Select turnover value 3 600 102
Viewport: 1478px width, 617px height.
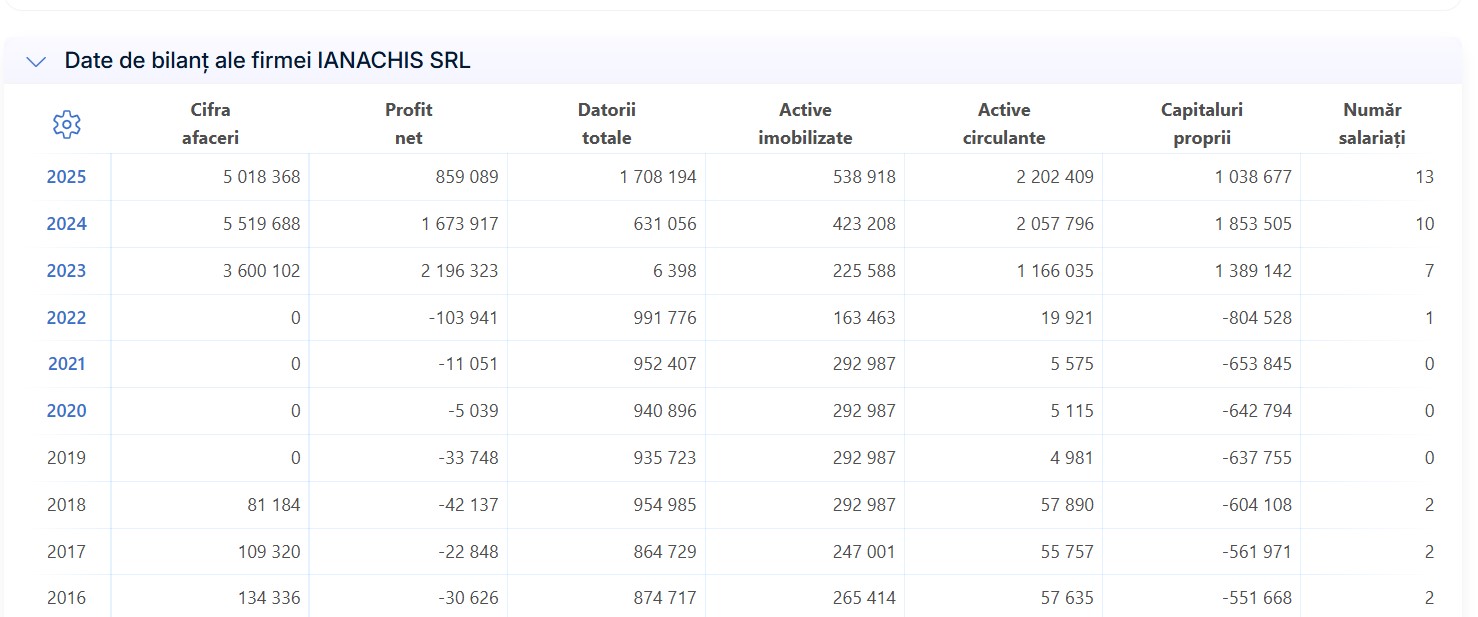(262, 271)
